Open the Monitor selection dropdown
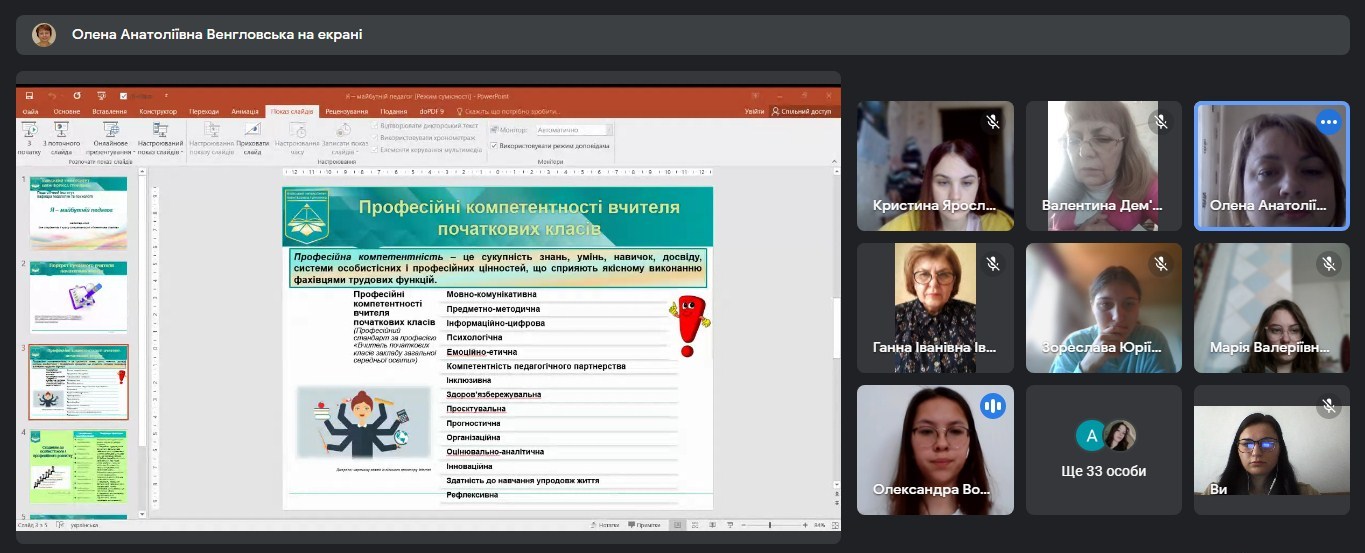This screenshot has height=553, width=1365. coord(572,130)
